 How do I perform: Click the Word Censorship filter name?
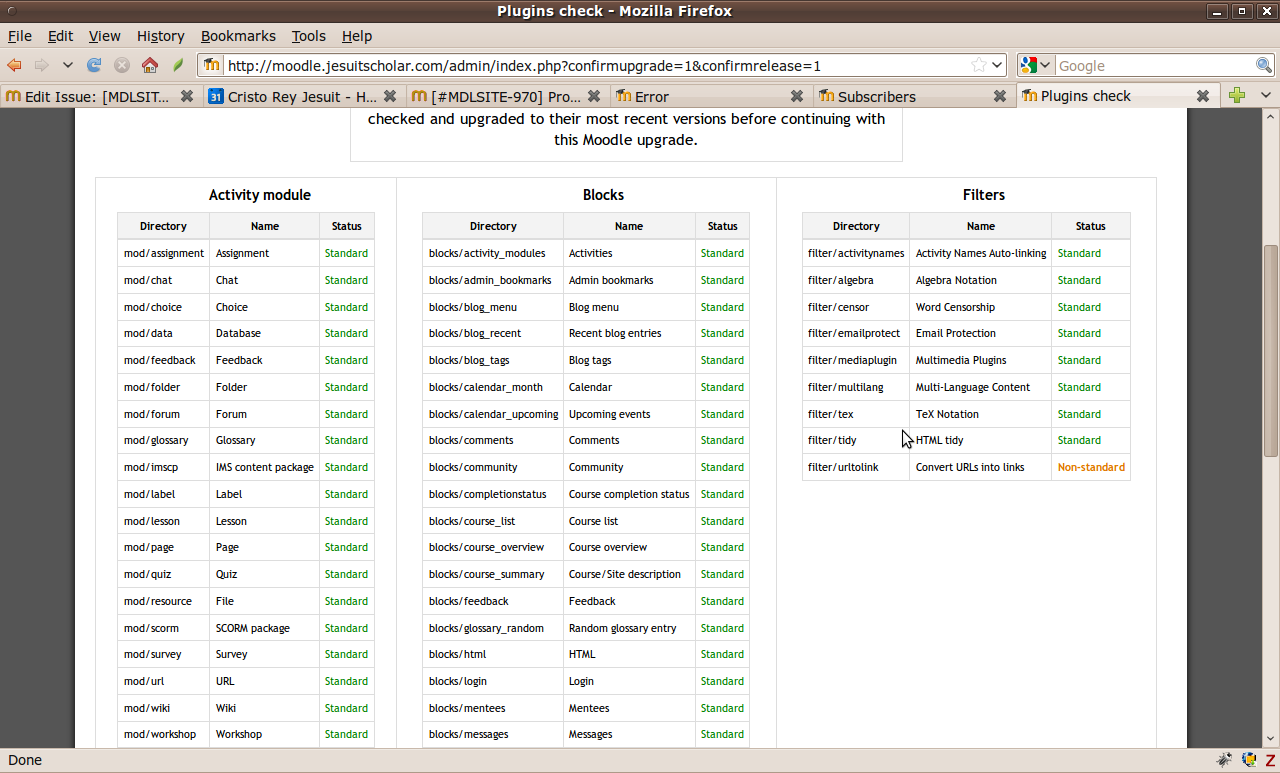pyautogui.click(x=955, y=308)
